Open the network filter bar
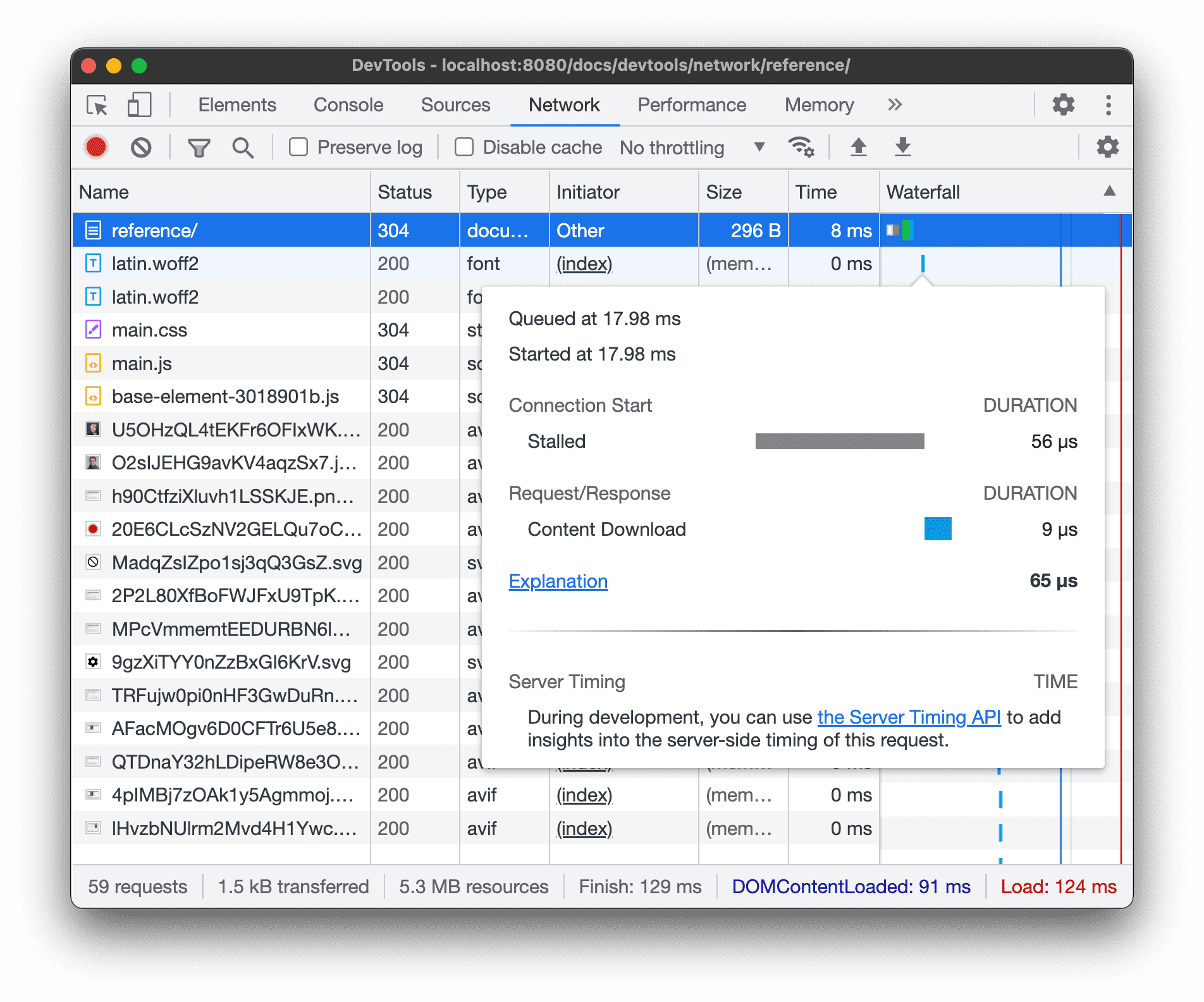This screenshot has height=1002, width=1204. point(199,147)
